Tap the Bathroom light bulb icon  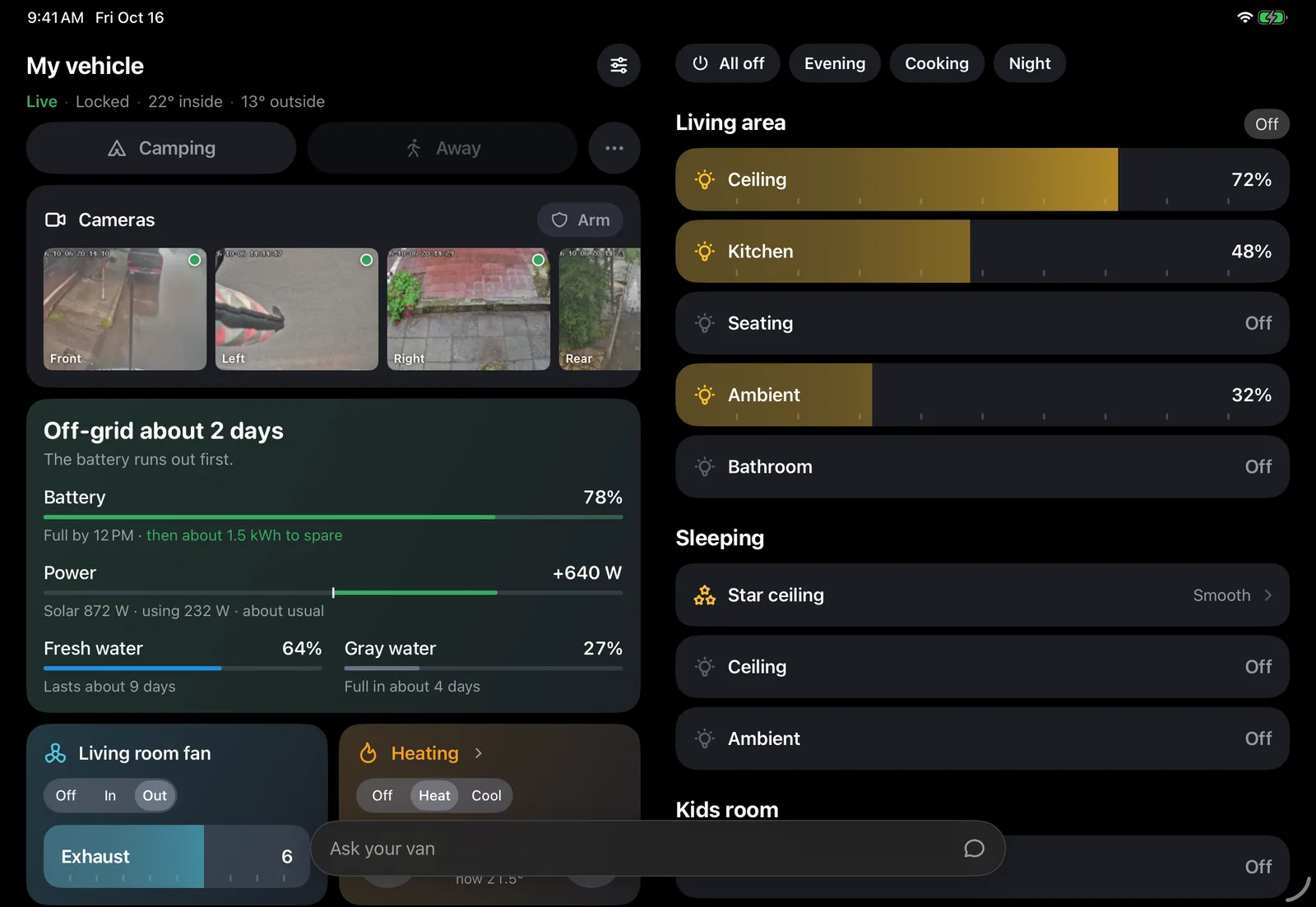(705, 467)
